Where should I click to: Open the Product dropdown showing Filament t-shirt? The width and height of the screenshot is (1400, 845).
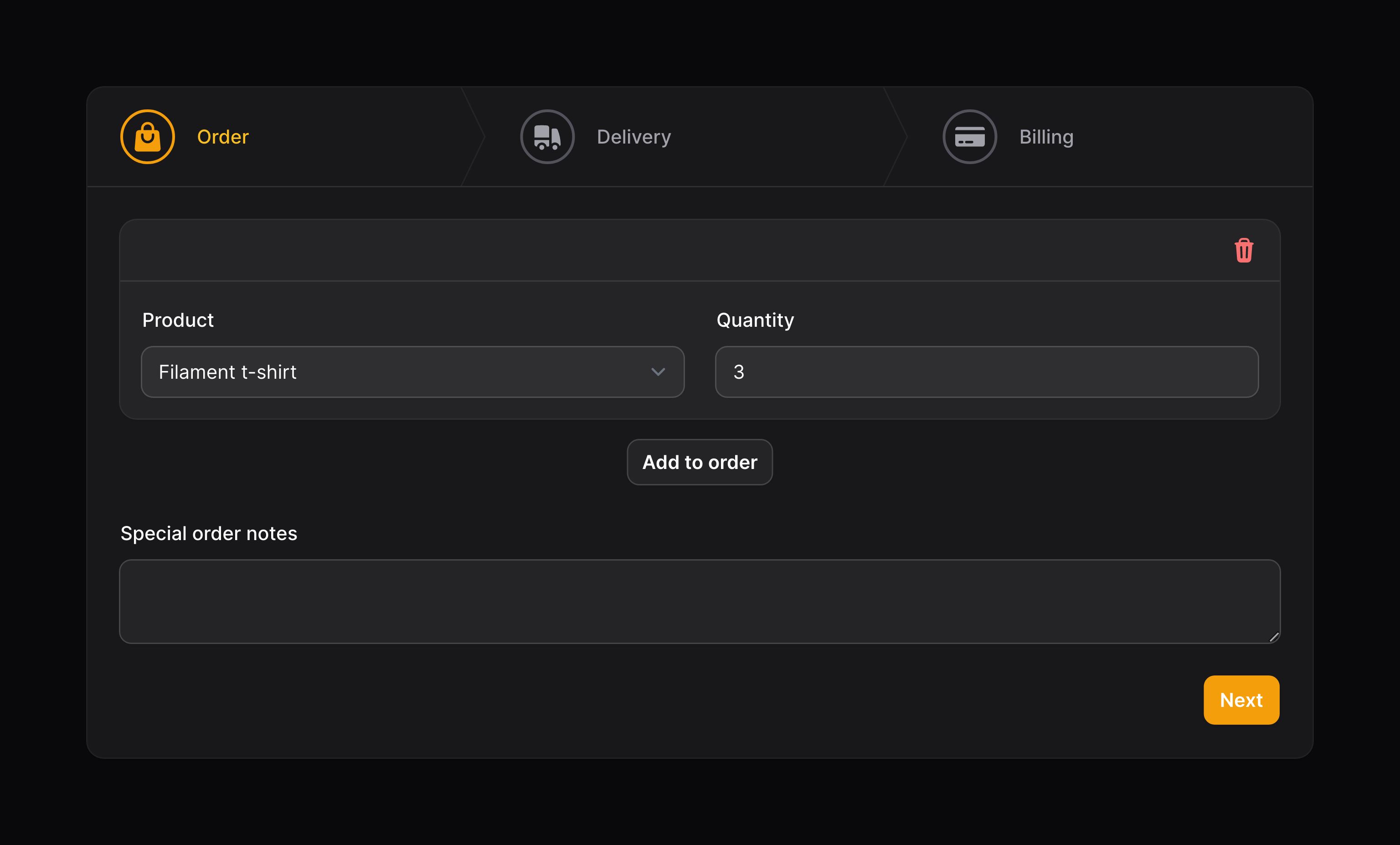click(412, 371)
